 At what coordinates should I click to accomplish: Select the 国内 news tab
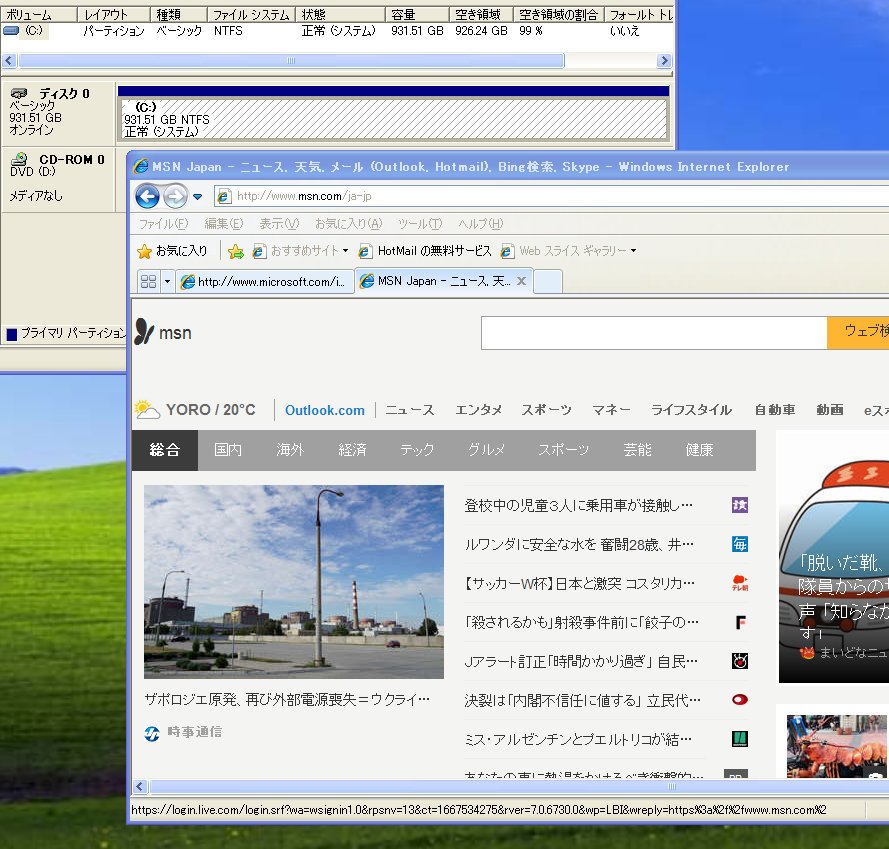pos(228,450)
